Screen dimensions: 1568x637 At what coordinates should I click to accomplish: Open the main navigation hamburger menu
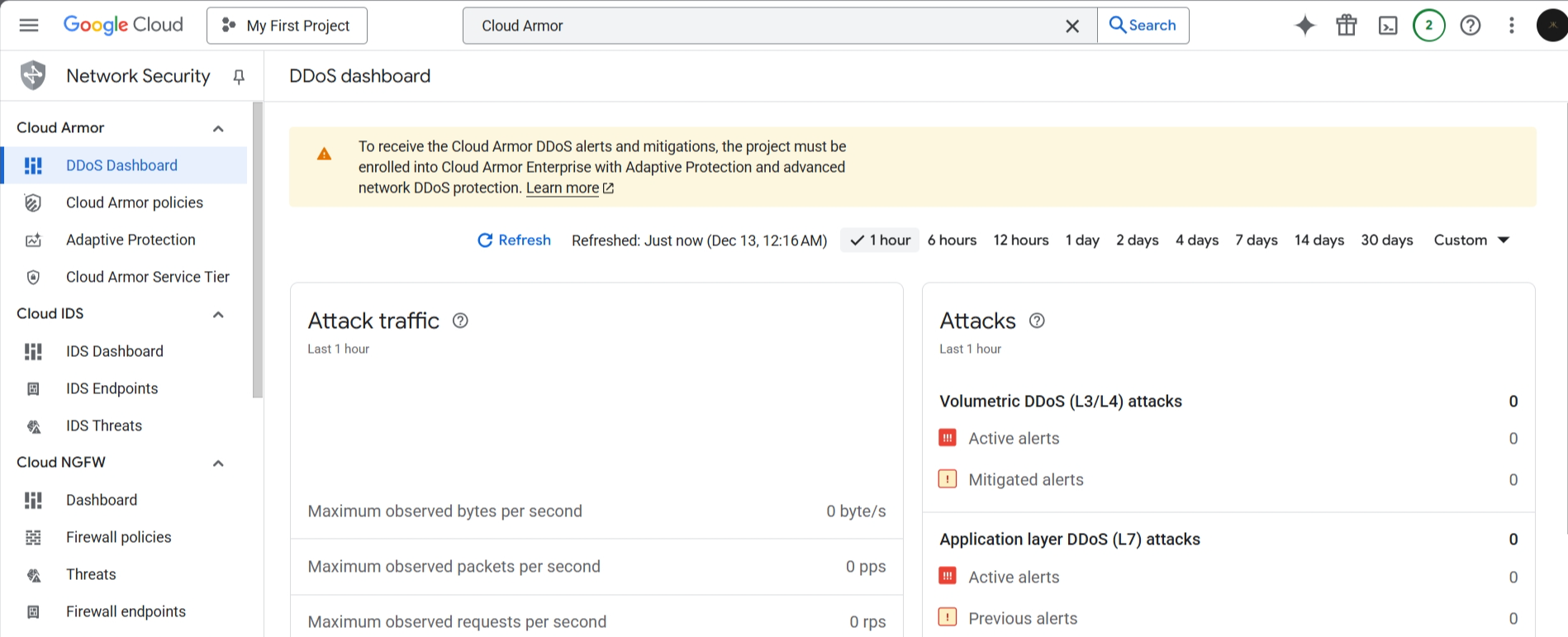point(29,26)
